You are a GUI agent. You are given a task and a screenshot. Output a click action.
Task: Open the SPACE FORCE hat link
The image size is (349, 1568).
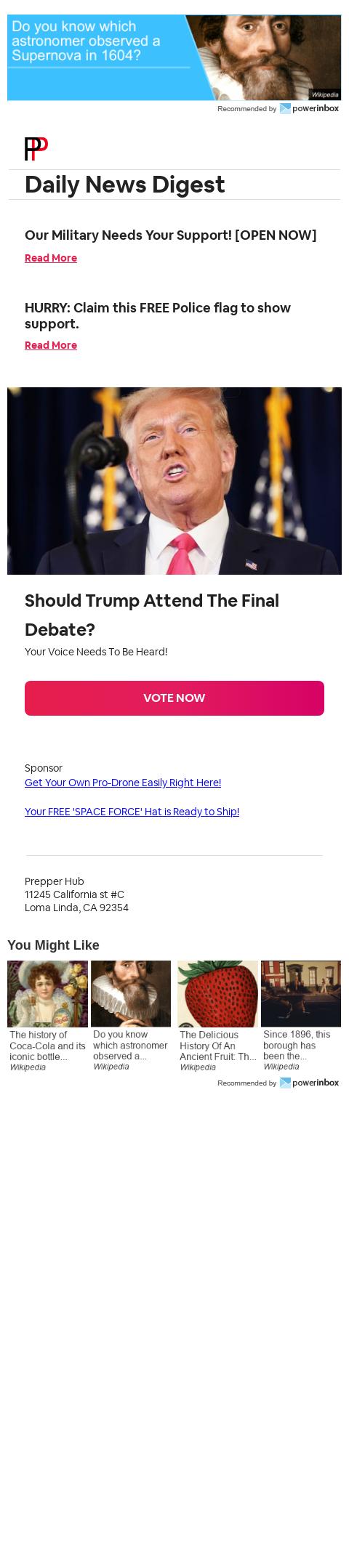132,812
